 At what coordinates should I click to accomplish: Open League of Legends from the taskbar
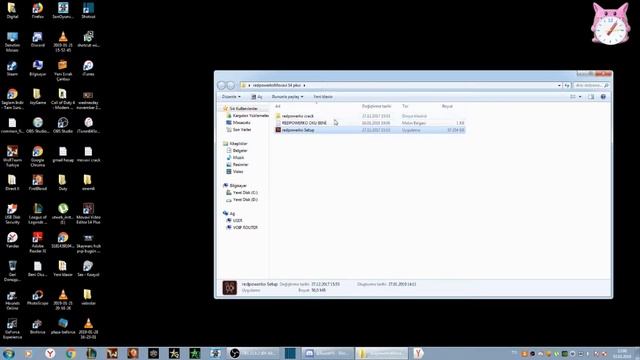[91, 353]
